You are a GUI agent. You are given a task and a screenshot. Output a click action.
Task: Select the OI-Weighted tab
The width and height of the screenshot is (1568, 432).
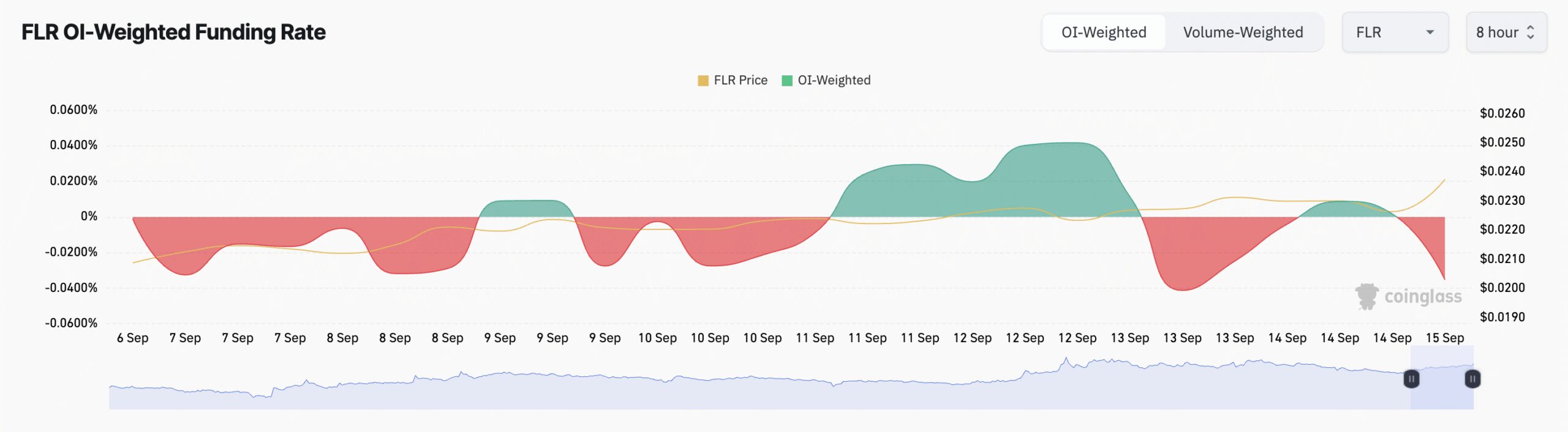pos(1104,32)
